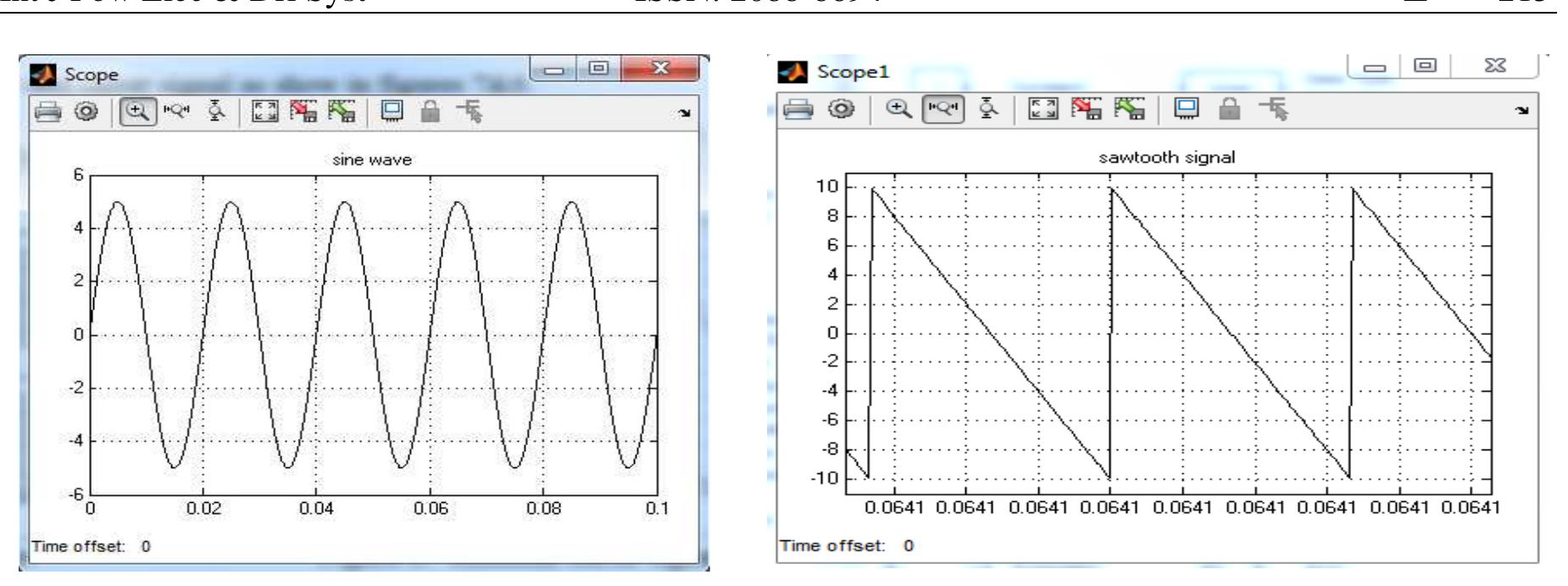Open the signal selector in the Scope1 window
1568x586 pixels.
[1272, 108]
